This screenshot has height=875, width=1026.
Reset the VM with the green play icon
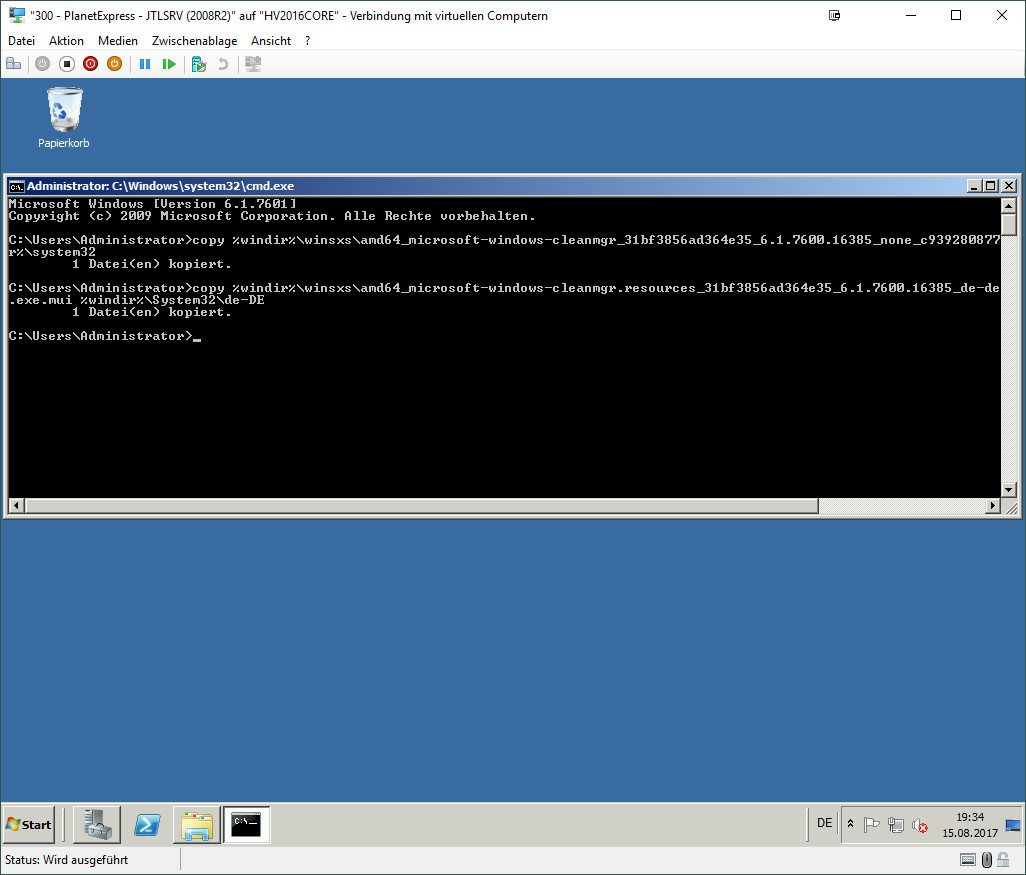point(169,64)
